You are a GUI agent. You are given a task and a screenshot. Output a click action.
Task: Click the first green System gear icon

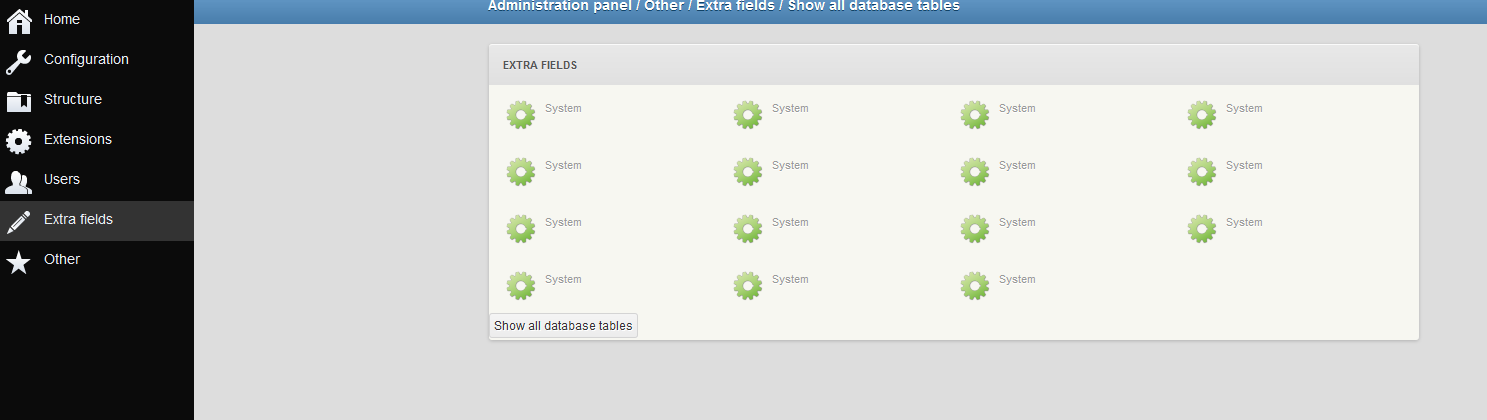coord(521,115)
